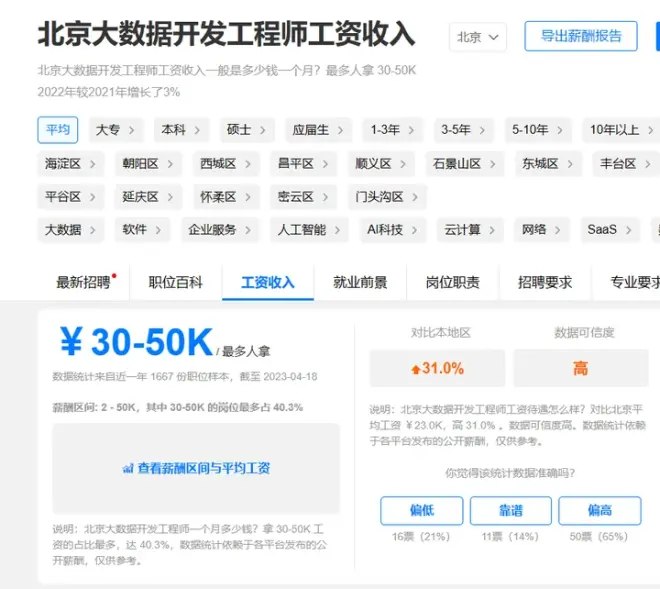Click the 导出薪酬报告 button
This screenshot has width=660, height=589.
[x=580, y=36]
